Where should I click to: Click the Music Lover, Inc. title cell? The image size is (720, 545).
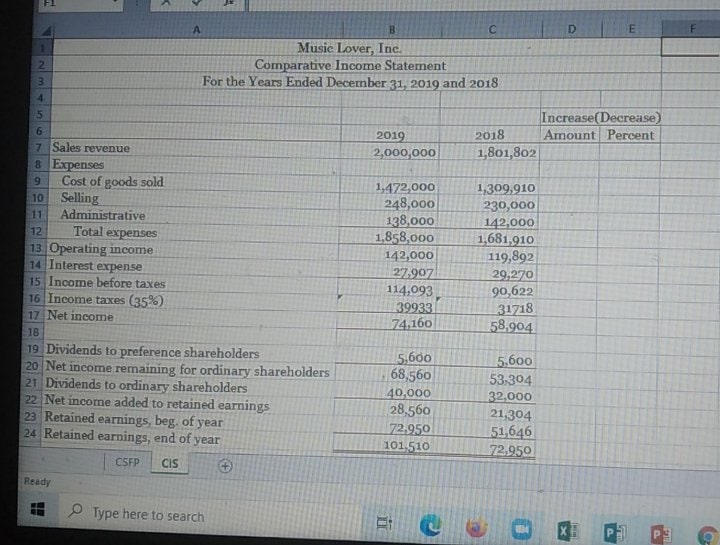tap(349, 48)
